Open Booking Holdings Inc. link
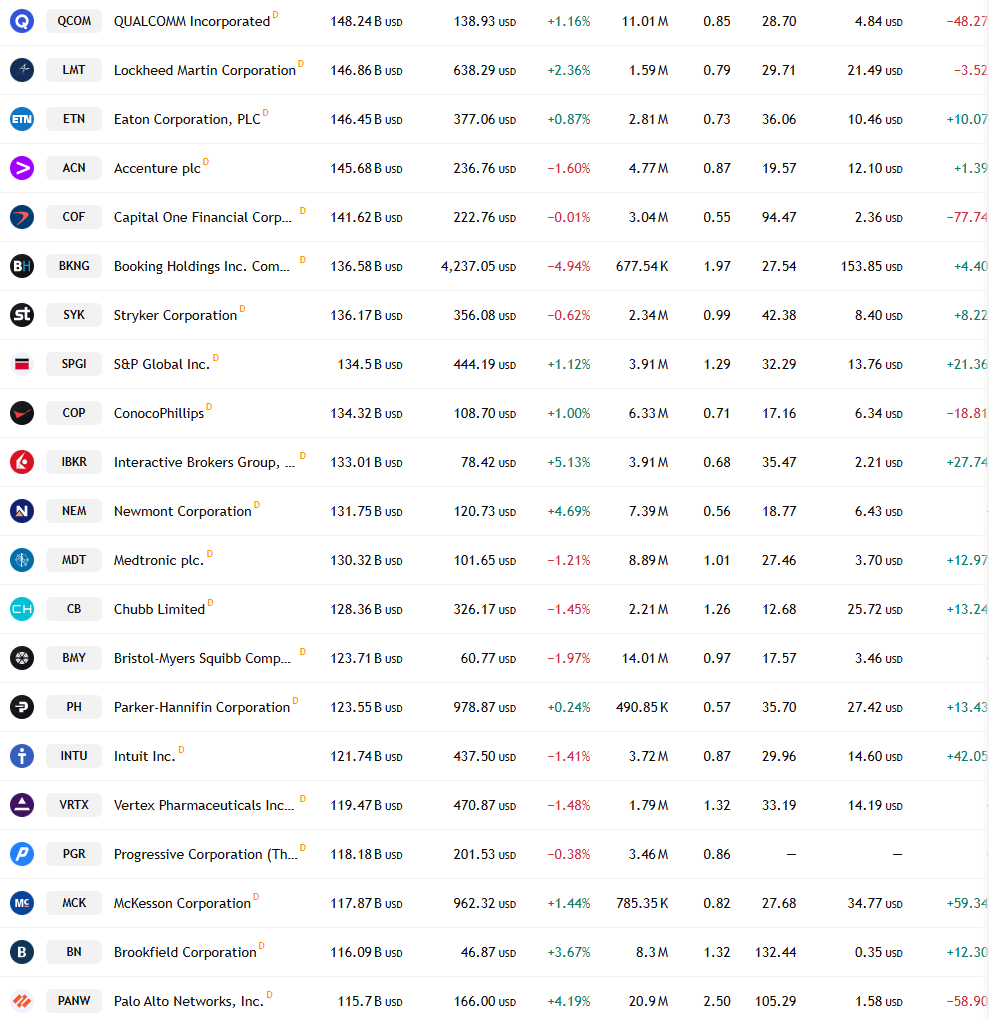Screen dimensions: 989x1019 tap(202, 266)
